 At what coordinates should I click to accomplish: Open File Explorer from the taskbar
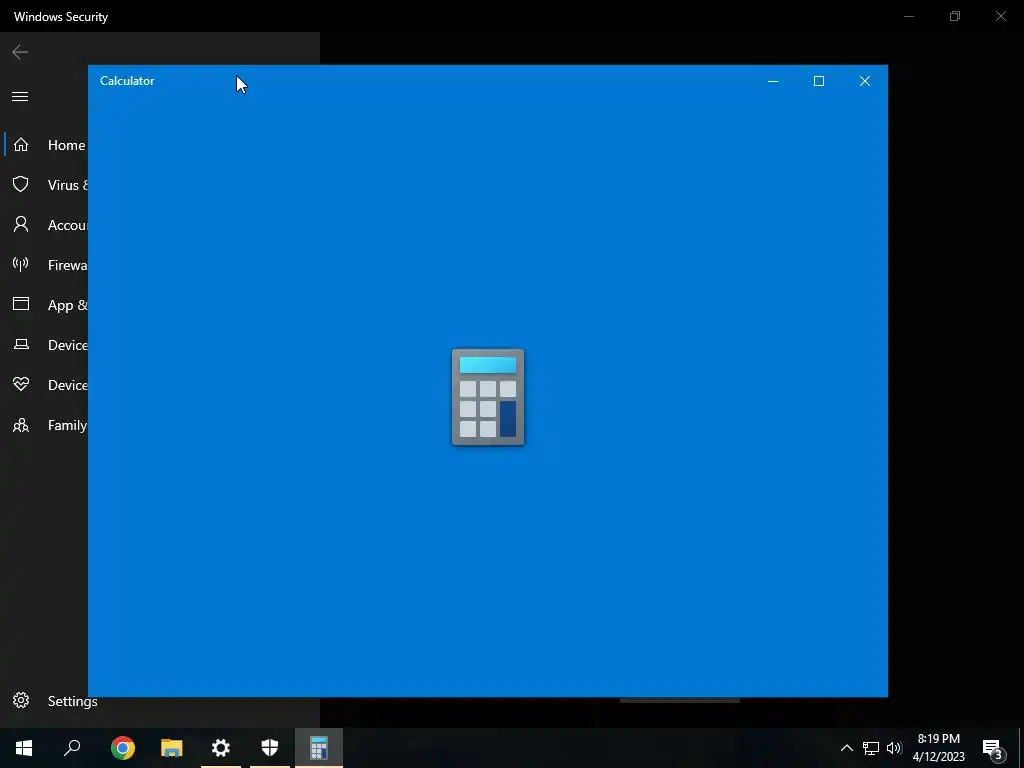click(172, 748)
